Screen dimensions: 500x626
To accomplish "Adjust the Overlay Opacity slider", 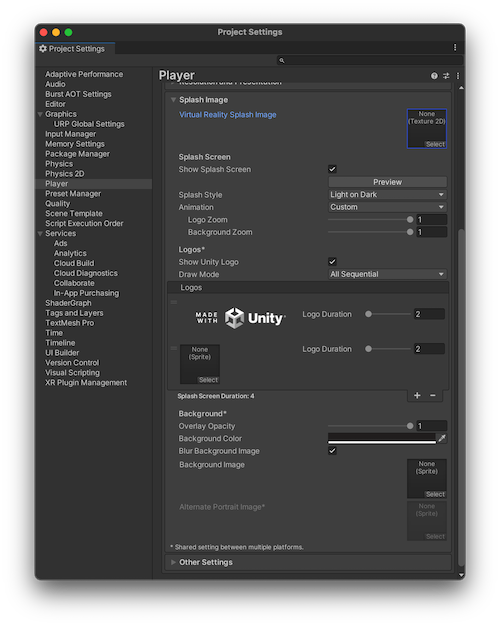I will coord(371,426).
